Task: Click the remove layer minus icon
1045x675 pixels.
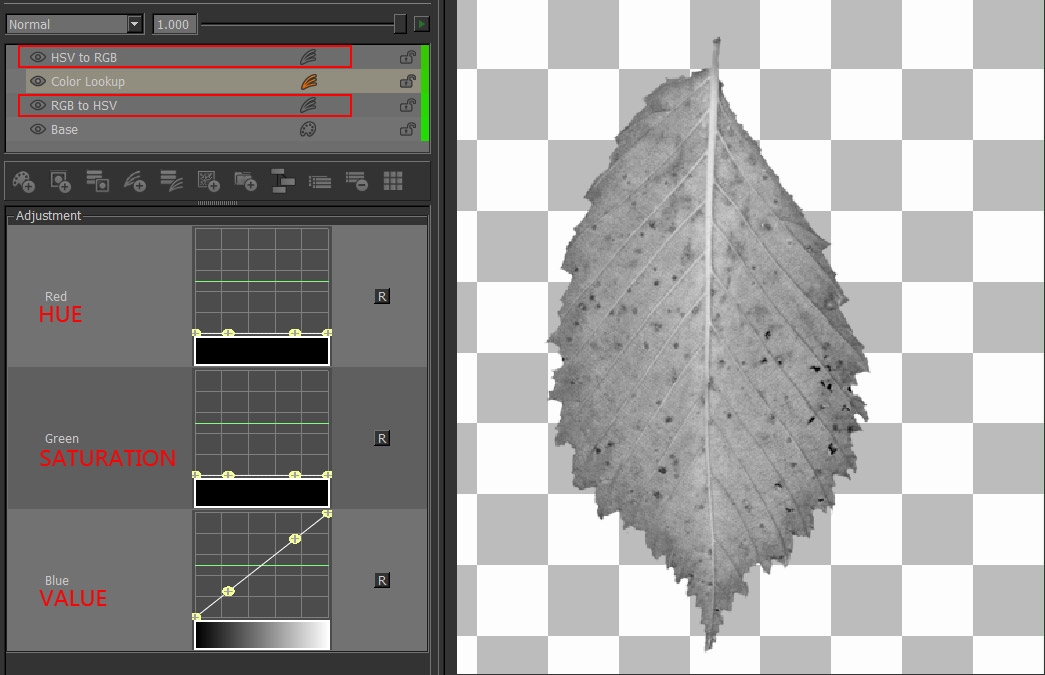Action: pos(356,181)
